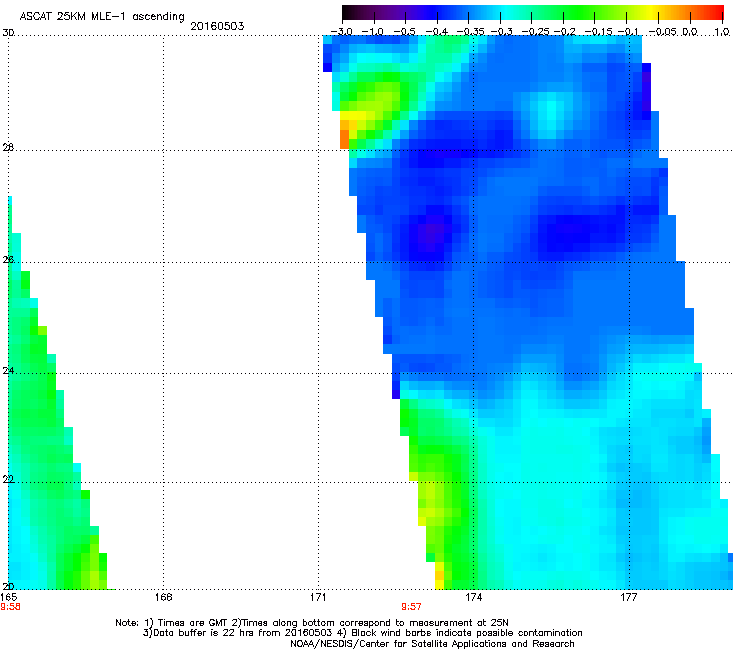
Task: Click the -0.3 color bar label
Action: click(502, 32)
